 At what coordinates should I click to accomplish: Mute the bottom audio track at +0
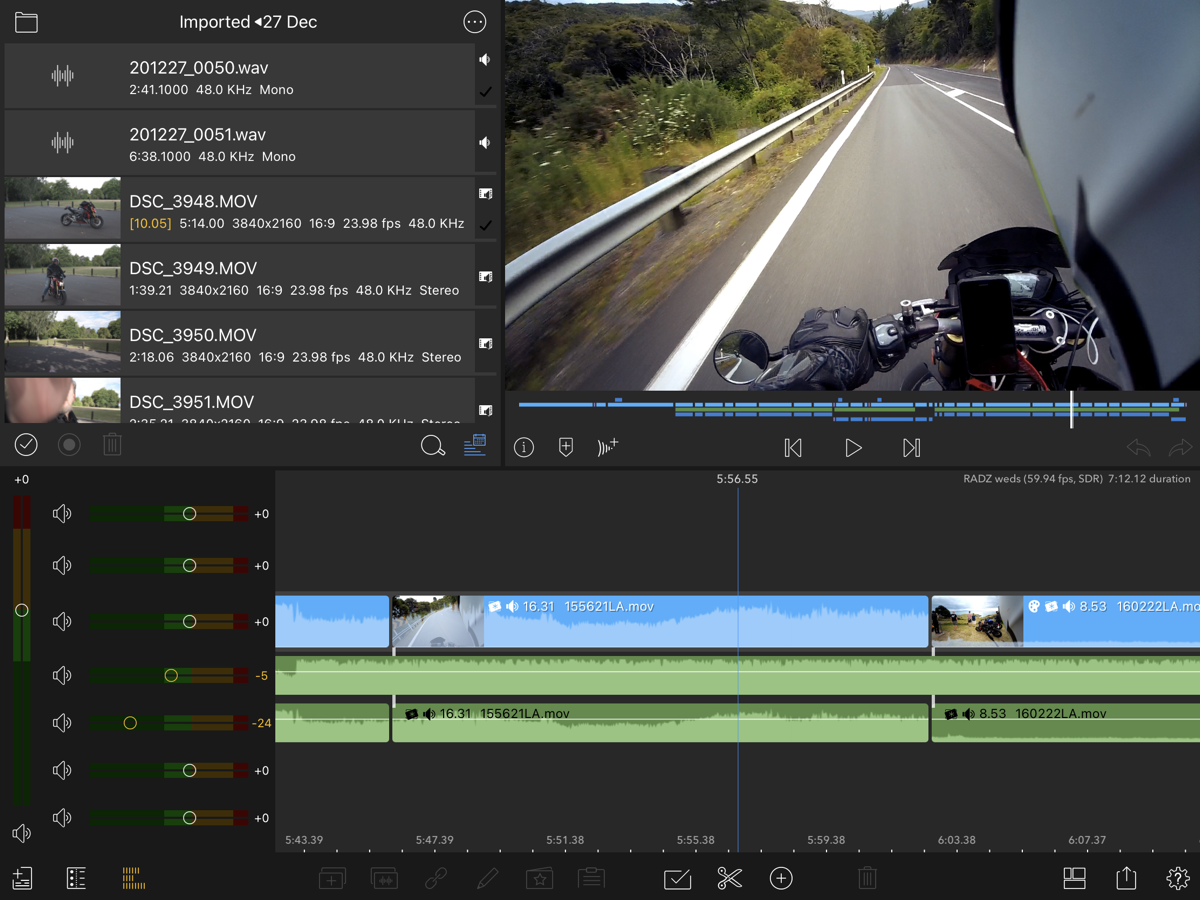click(x=62, y=818)
